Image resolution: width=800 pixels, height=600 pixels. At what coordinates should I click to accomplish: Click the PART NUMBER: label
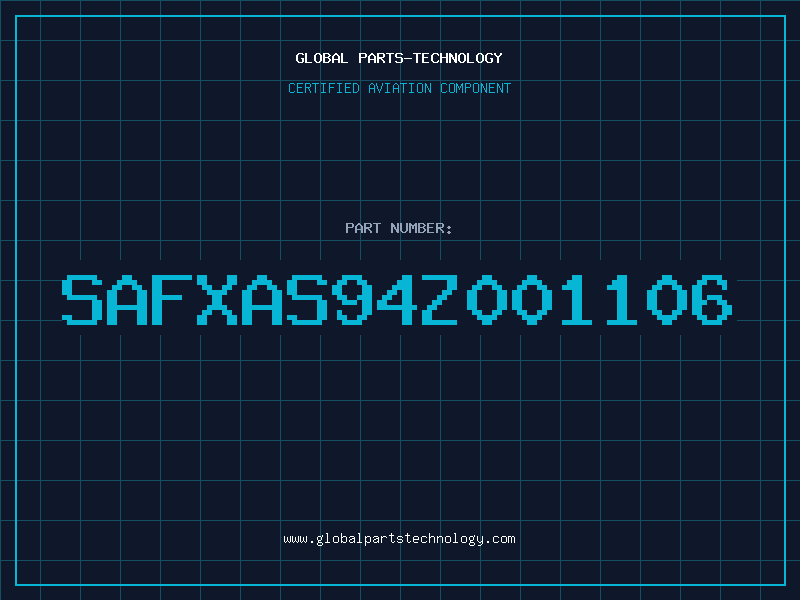(399, 228)
